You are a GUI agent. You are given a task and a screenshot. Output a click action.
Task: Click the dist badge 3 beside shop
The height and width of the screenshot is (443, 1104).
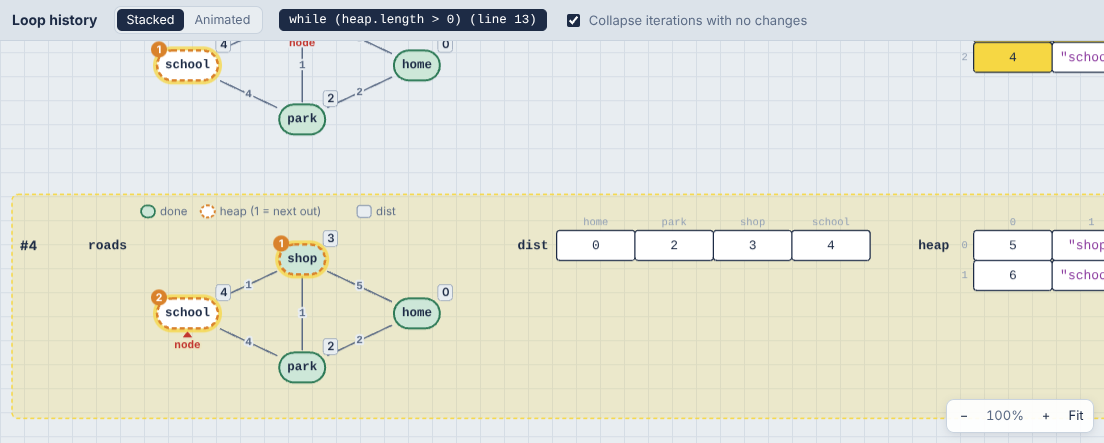tap(331, 238)
